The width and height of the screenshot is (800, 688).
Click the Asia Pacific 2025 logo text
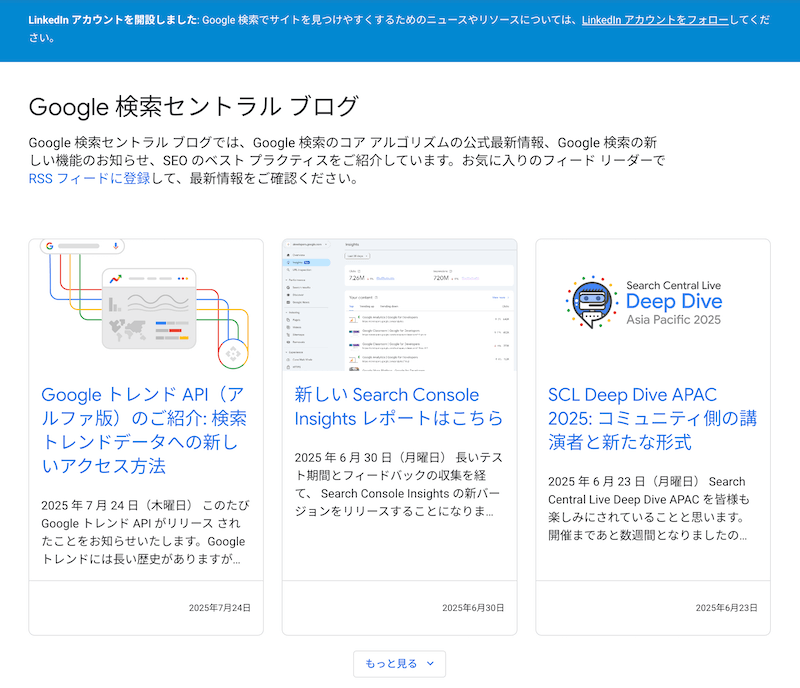point(673,320)
